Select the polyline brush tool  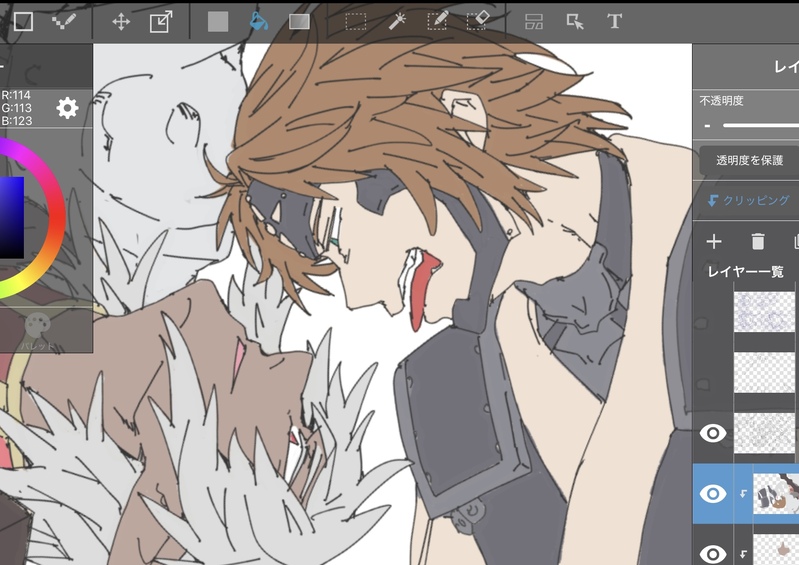pyautogui.click(x=64, y=21)
